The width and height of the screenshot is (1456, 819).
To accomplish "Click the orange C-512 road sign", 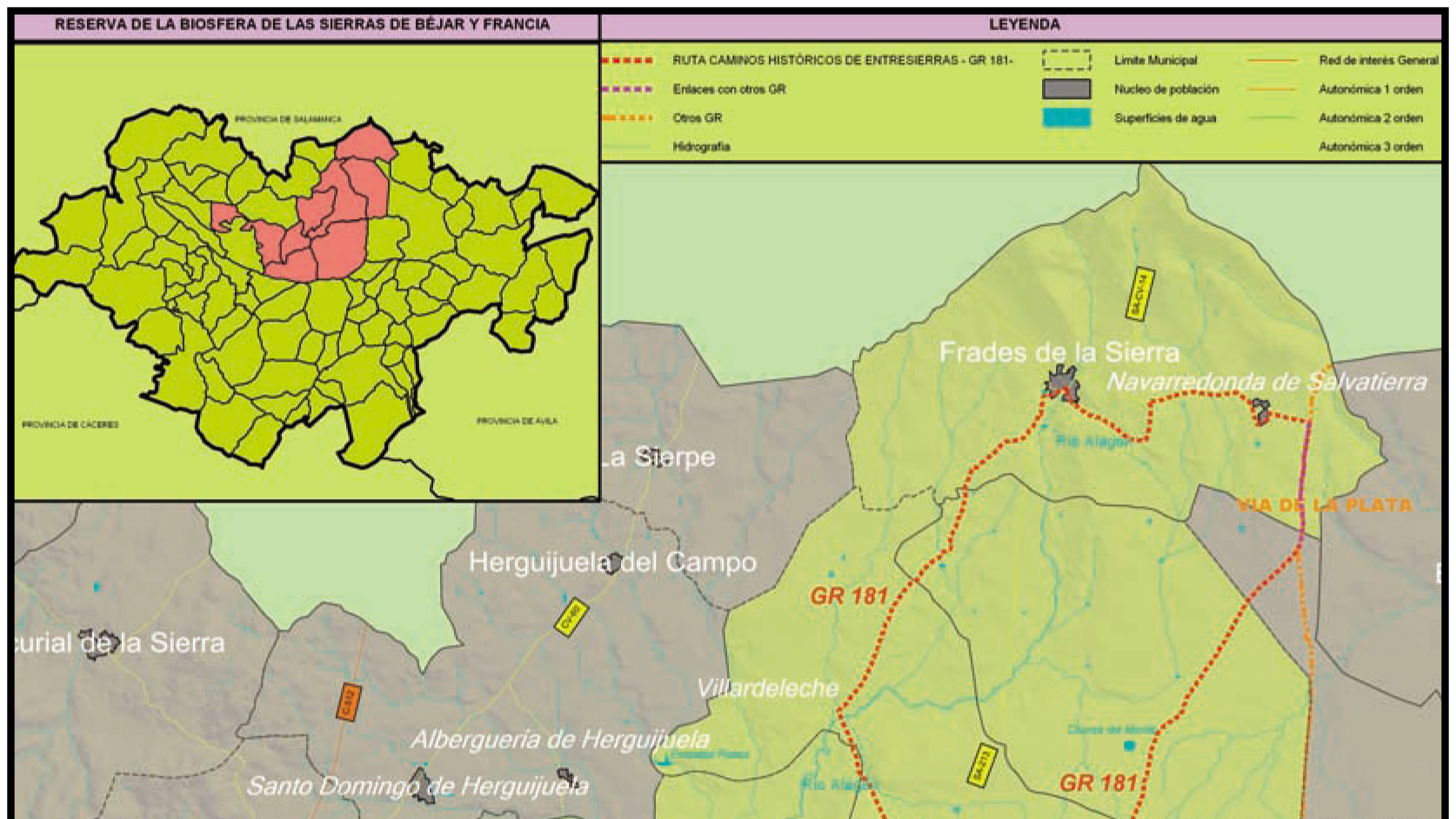I will [349, 702].
